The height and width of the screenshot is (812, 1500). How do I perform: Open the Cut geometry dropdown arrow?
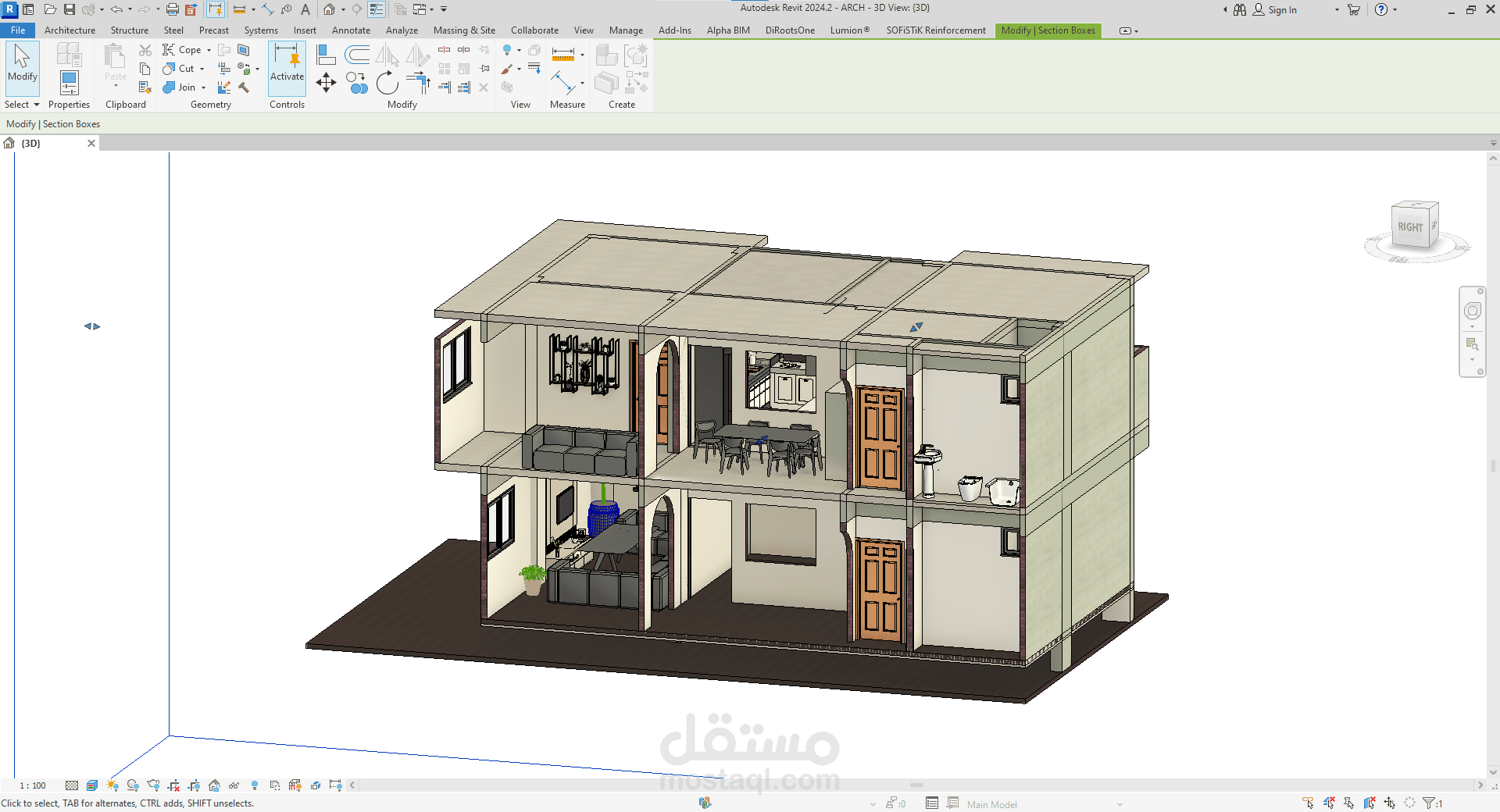(x=202, y=69)
